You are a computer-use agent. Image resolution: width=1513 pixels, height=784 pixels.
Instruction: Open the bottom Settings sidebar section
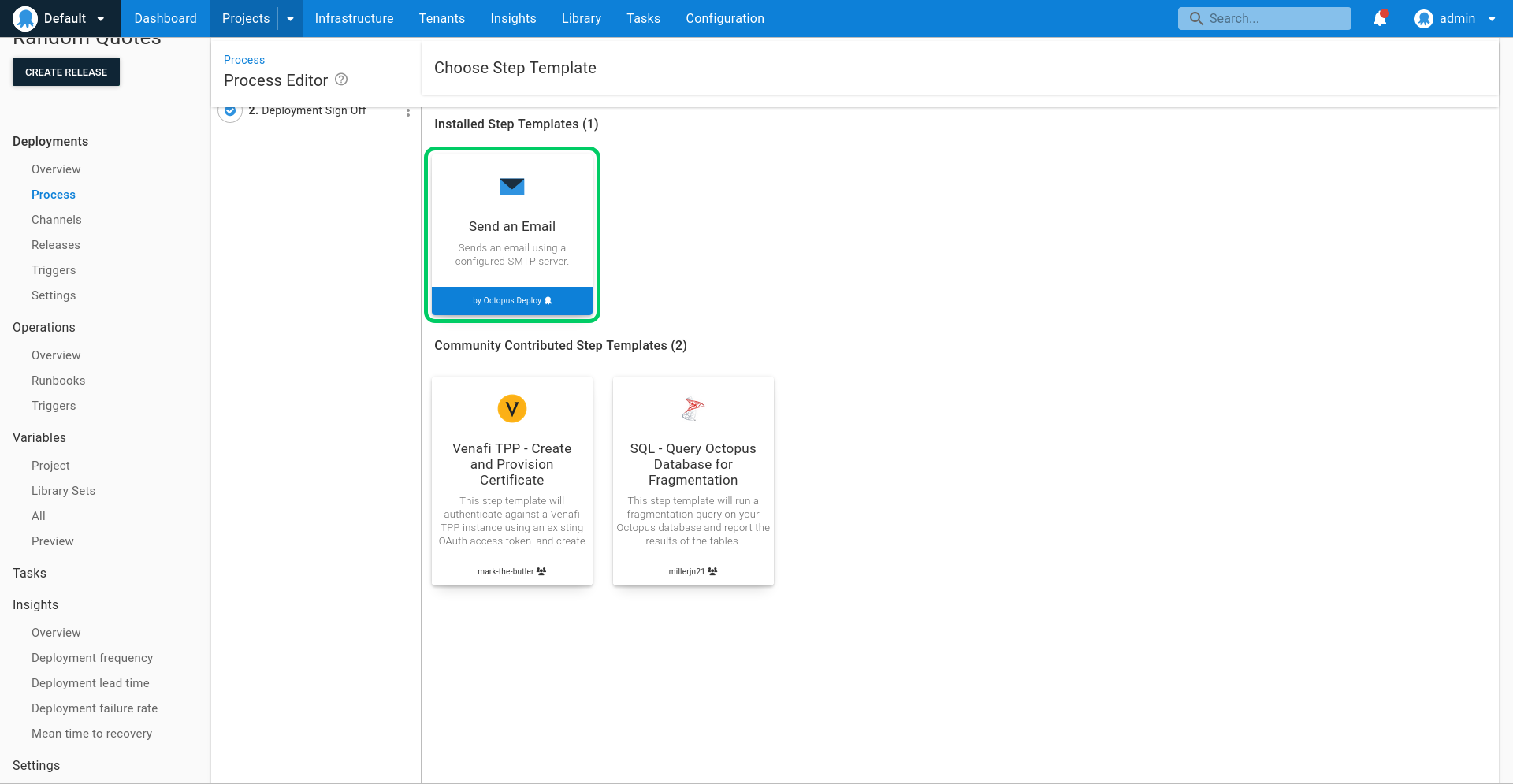pyautogui.click(x=36, y=765)
